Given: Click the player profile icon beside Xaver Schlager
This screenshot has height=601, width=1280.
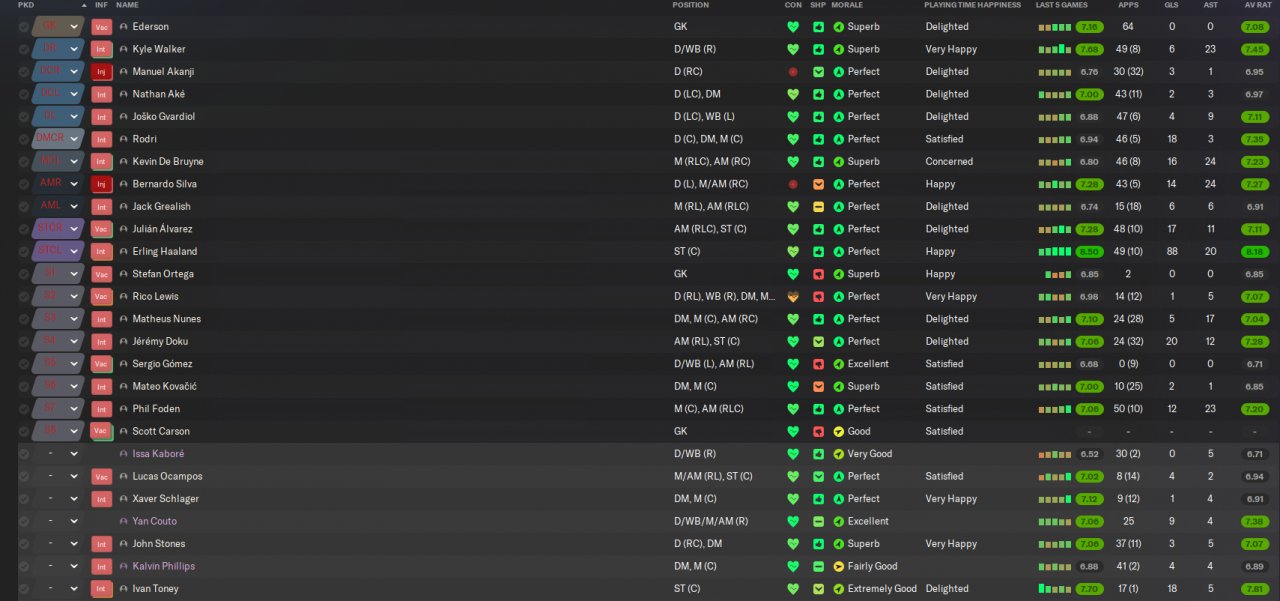Looking at the screenshot, I should pyautogui.click(x=123, y=499).
